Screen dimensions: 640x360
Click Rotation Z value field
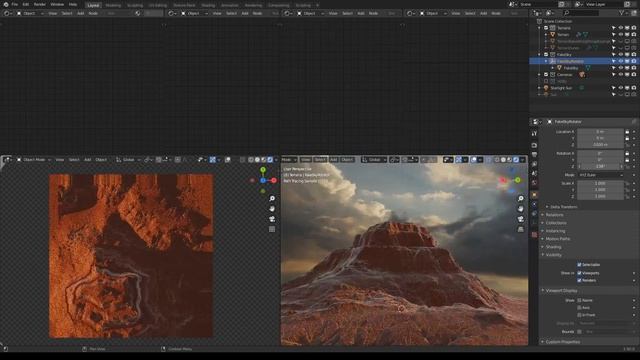point(600,167)
